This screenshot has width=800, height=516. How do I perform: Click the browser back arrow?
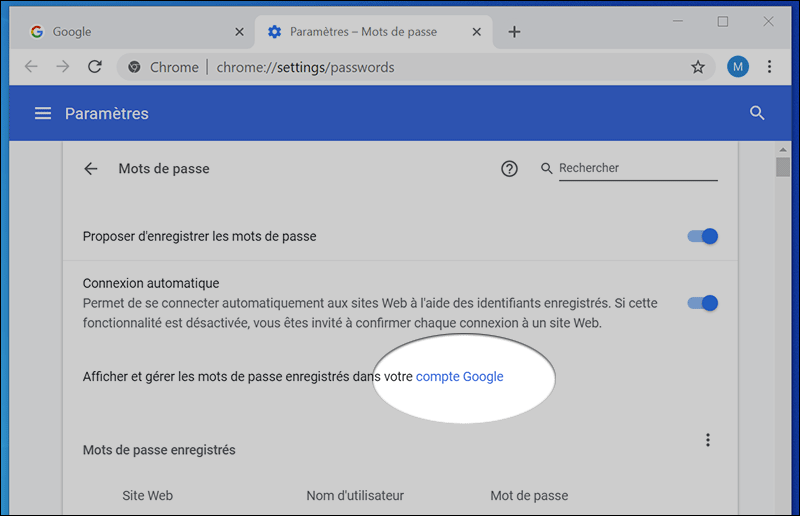pyautogui.click(x=31, y=67)
